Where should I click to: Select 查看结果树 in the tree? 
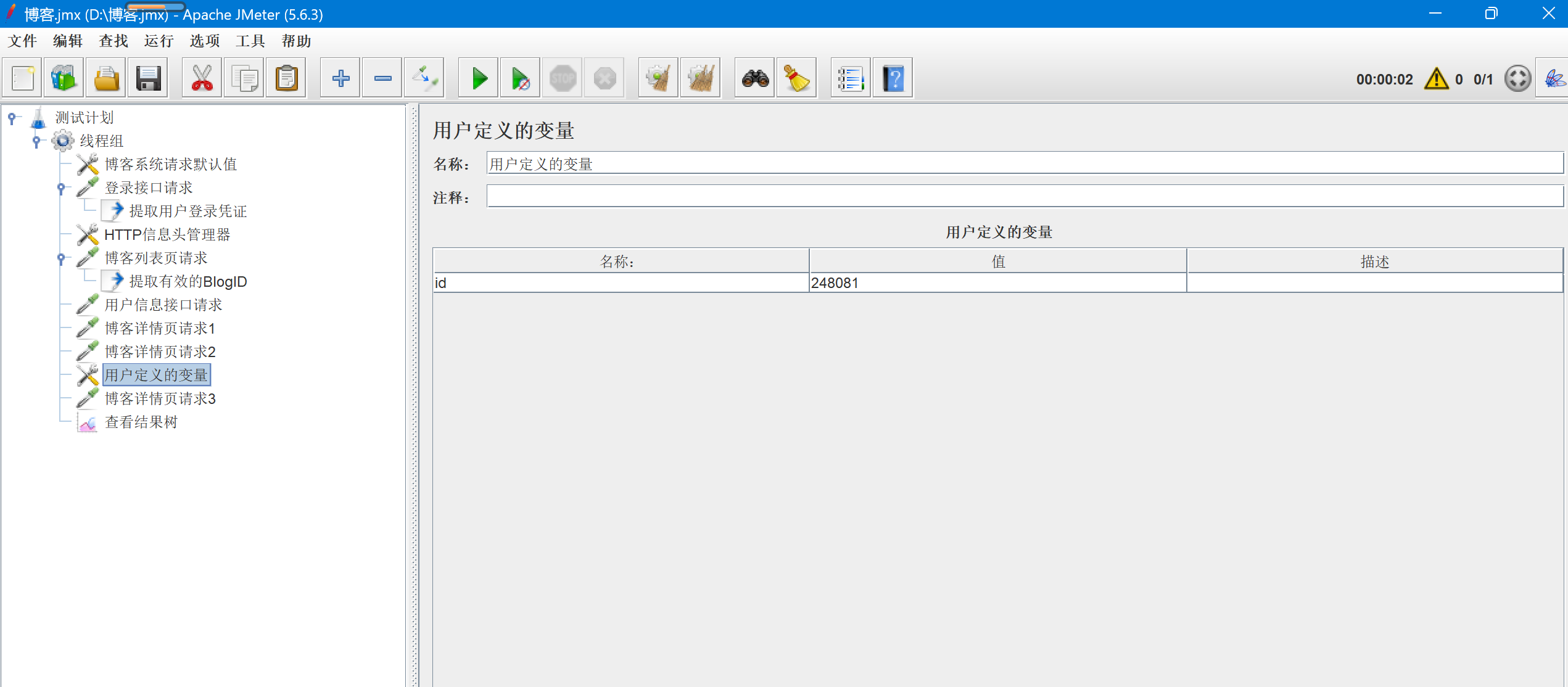coord(141,422)
